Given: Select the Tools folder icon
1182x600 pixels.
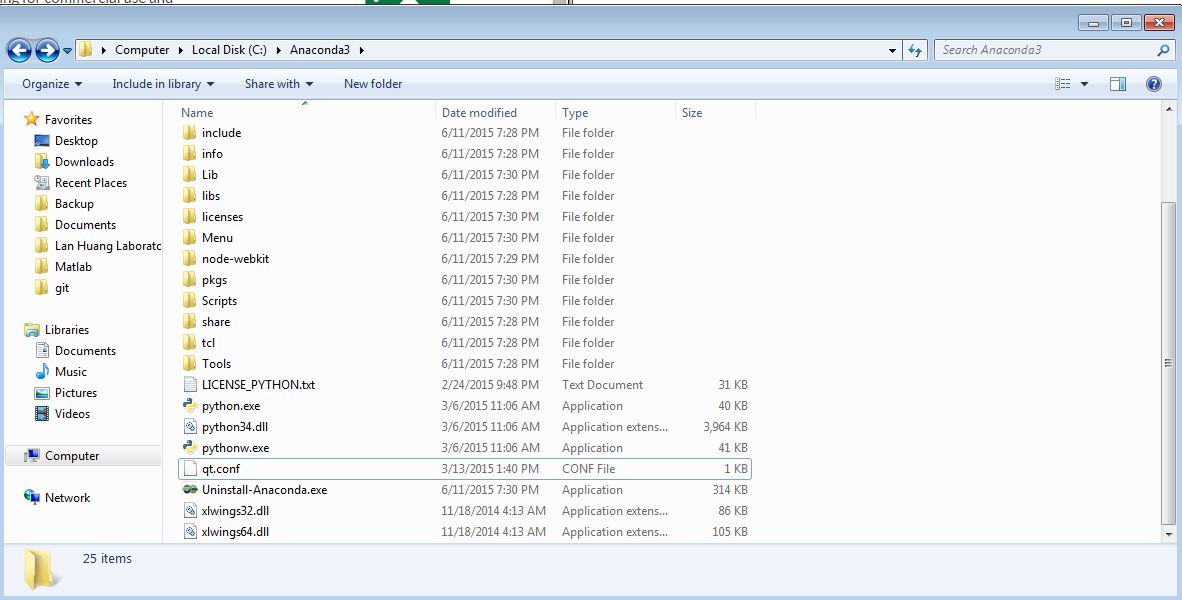Looking at the screenshot, I should click(190, 364).
